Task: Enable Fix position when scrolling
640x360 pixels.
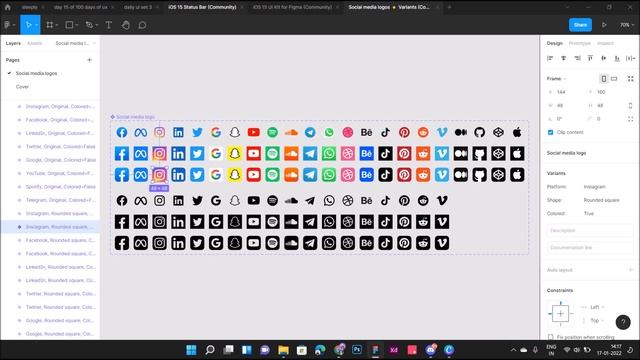Action: tap(550, 337)
